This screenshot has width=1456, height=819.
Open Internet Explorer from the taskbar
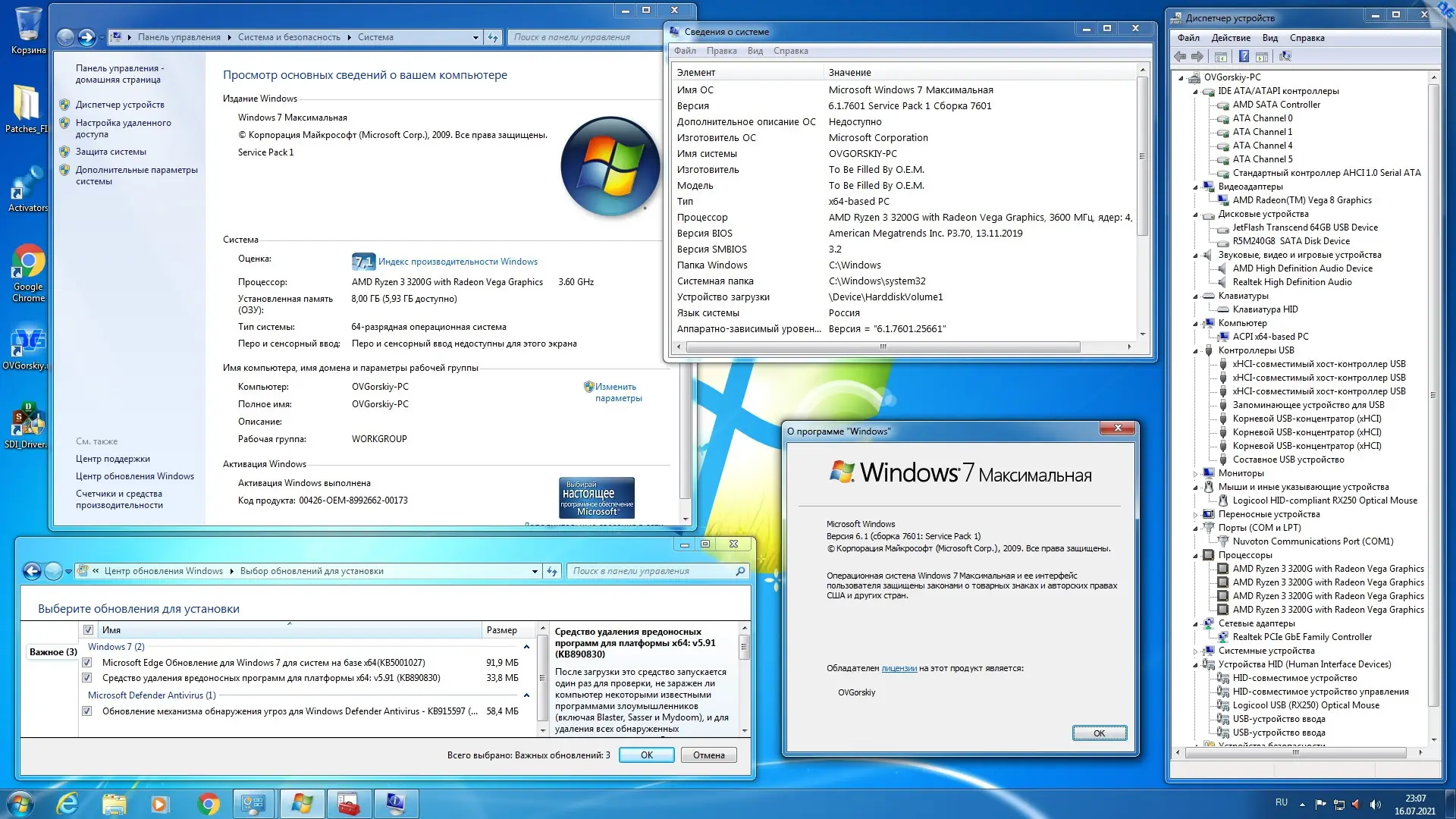tap(68, 804)
